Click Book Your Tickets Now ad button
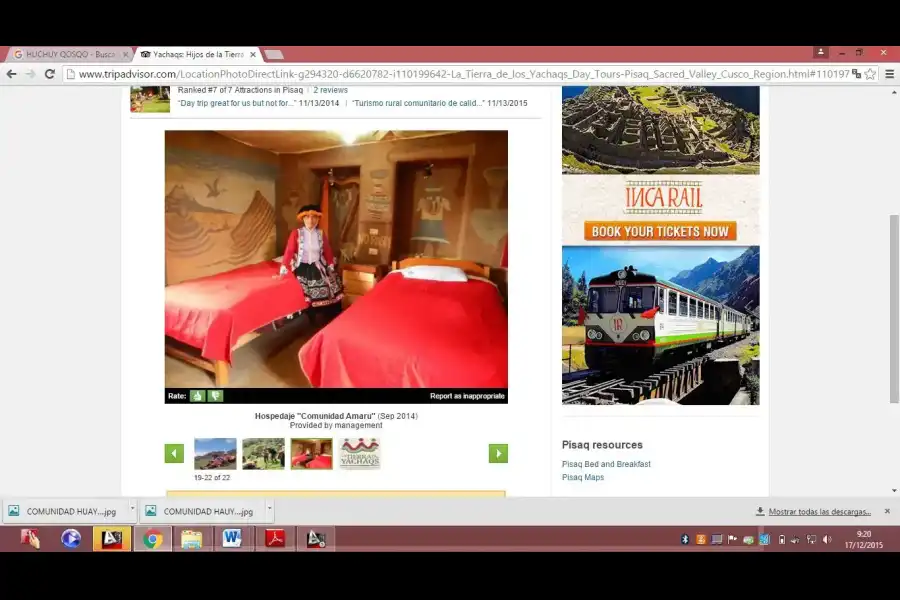The width and height of the screenshot is (900, 600). [x=660, y=231]
